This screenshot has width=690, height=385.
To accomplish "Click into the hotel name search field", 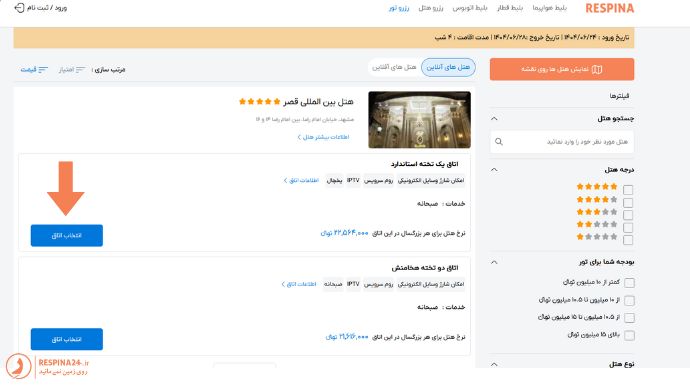I will [x=562, y=142].
